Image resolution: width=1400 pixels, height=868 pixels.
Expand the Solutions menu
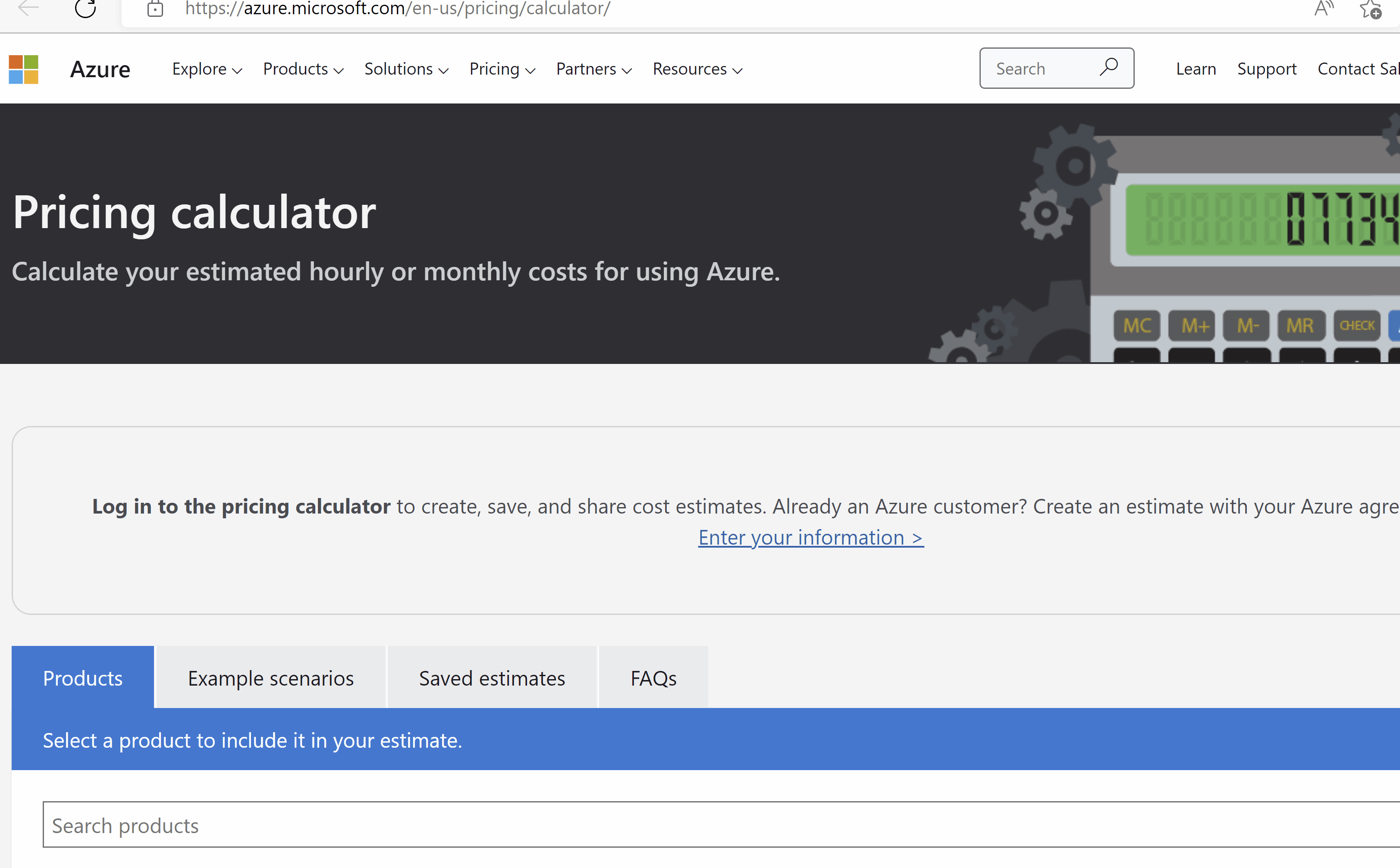[x=406, y=69]
